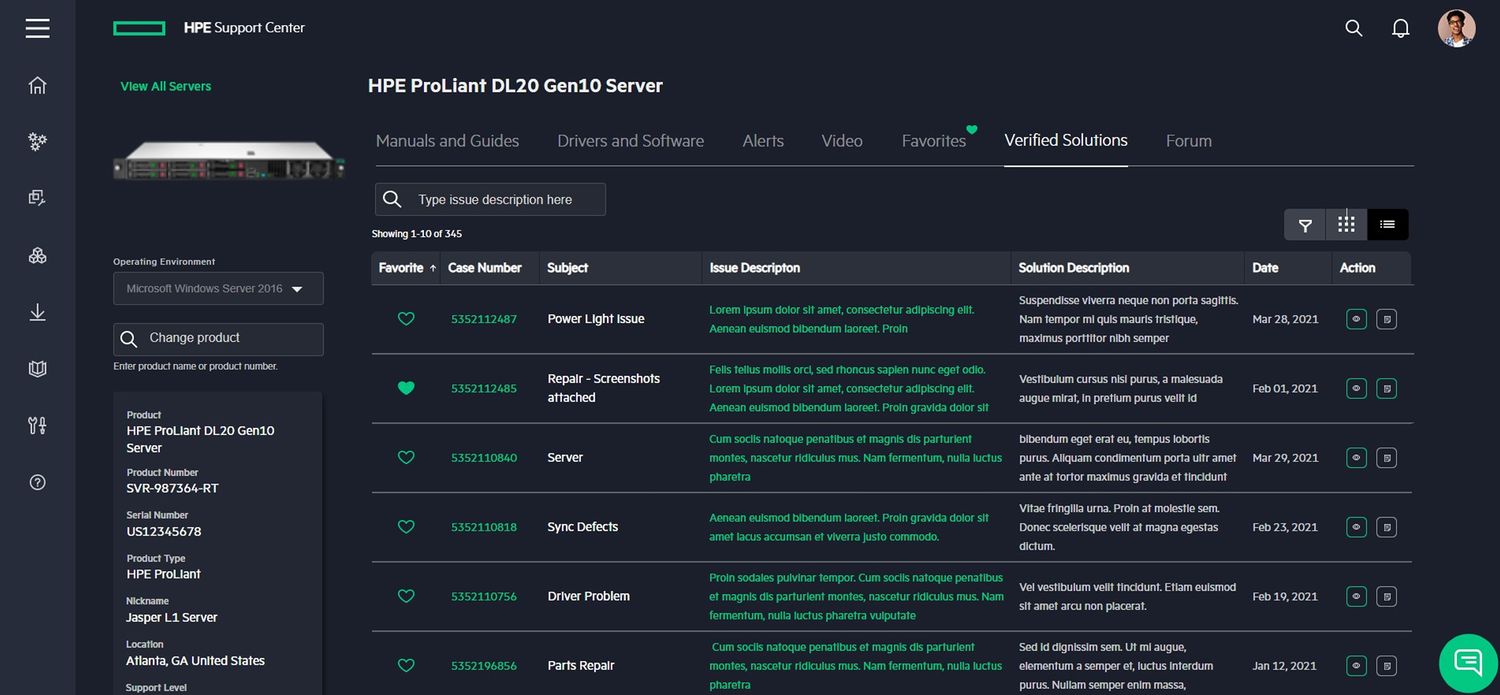Open the tools sidebar icon
1500x695 pixels.
point(38,426)
